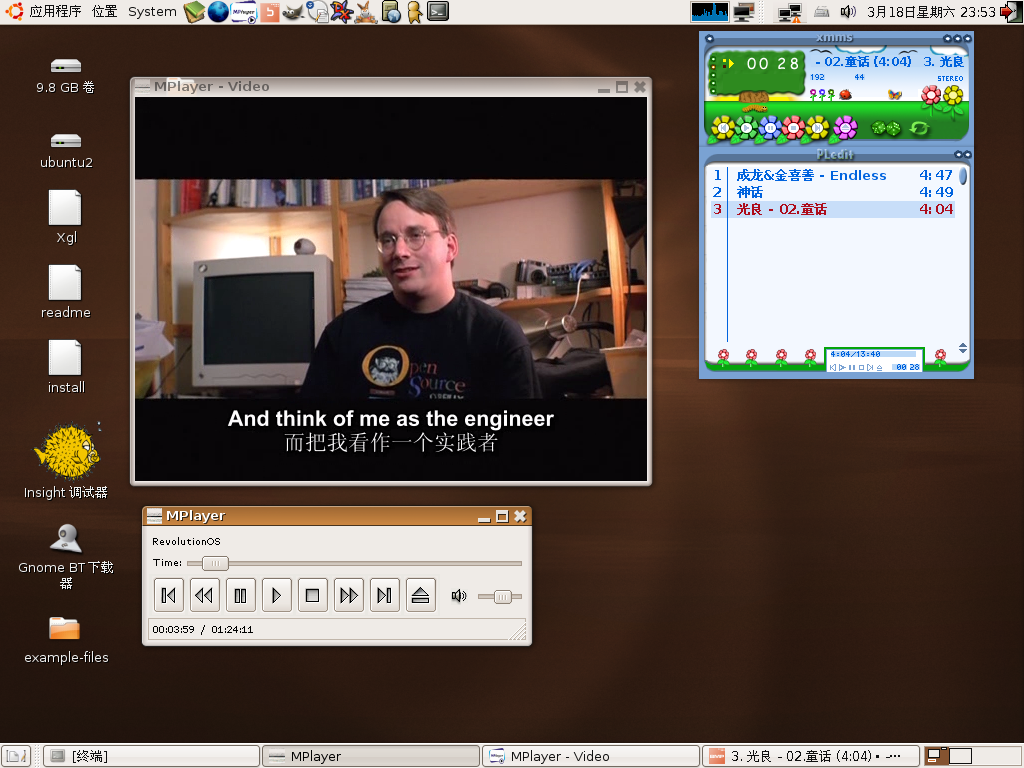This screenshot has height=768, width=1024.
Task: Launch the colorful DX star application icon
Action: coord(342,12)
